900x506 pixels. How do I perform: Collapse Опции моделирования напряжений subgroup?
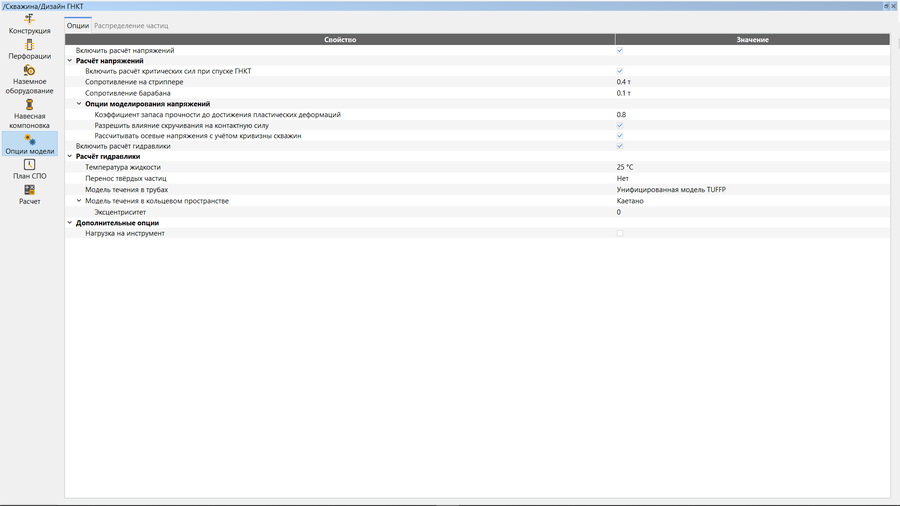point(79,104)
